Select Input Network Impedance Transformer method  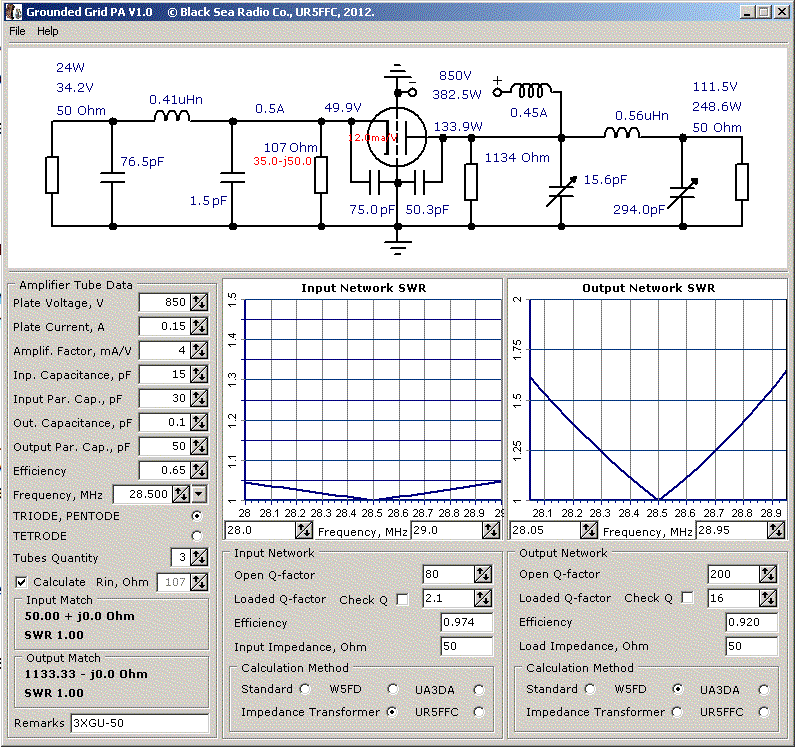392,712
